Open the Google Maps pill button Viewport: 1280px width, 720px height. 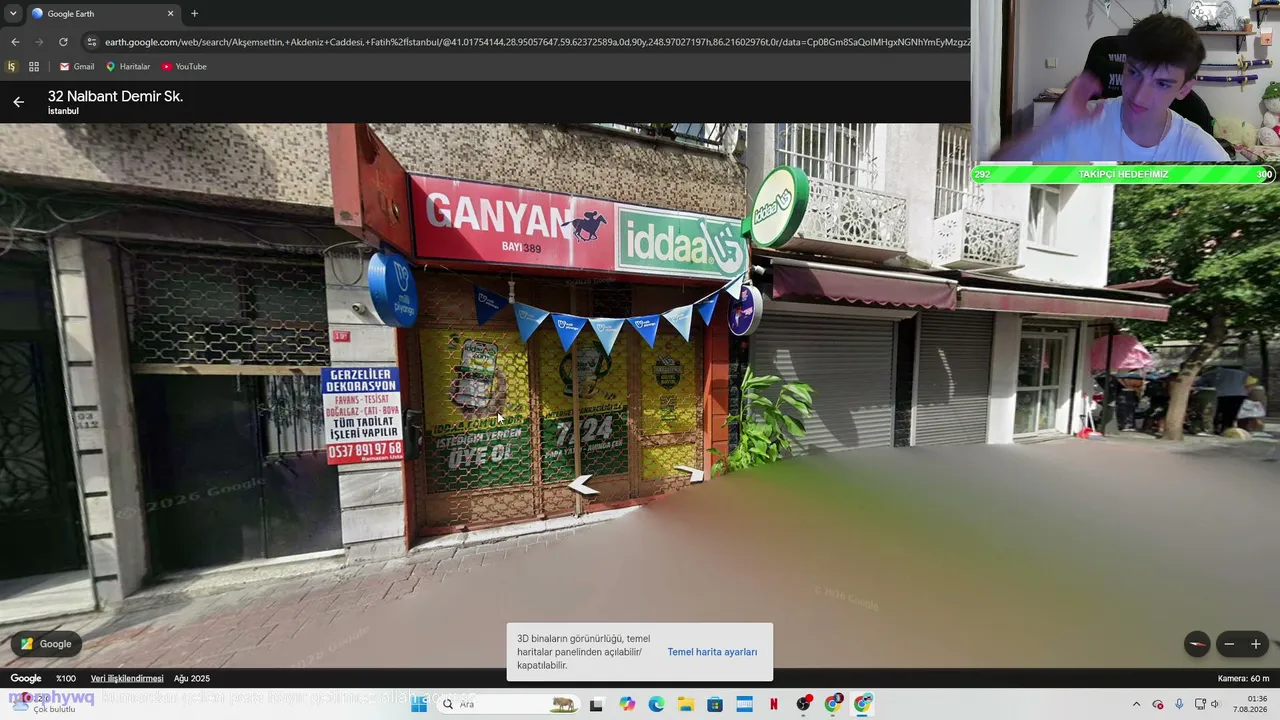(x=46, y=644)
